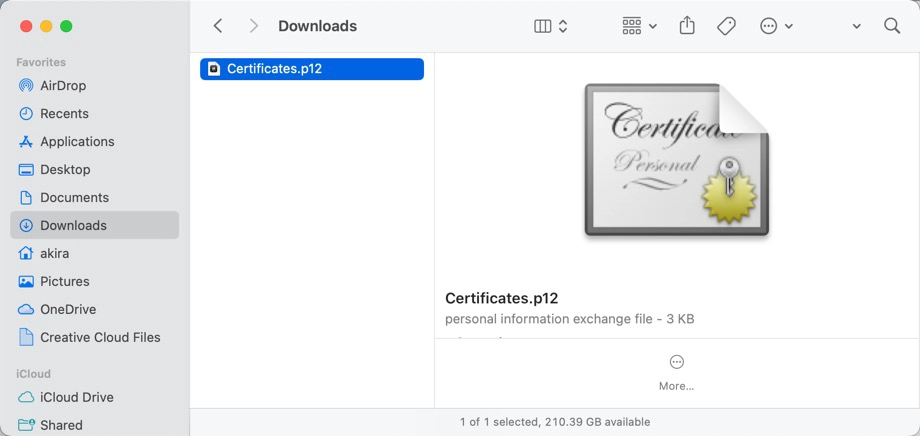Click the file type and size text

coord(570,319)
